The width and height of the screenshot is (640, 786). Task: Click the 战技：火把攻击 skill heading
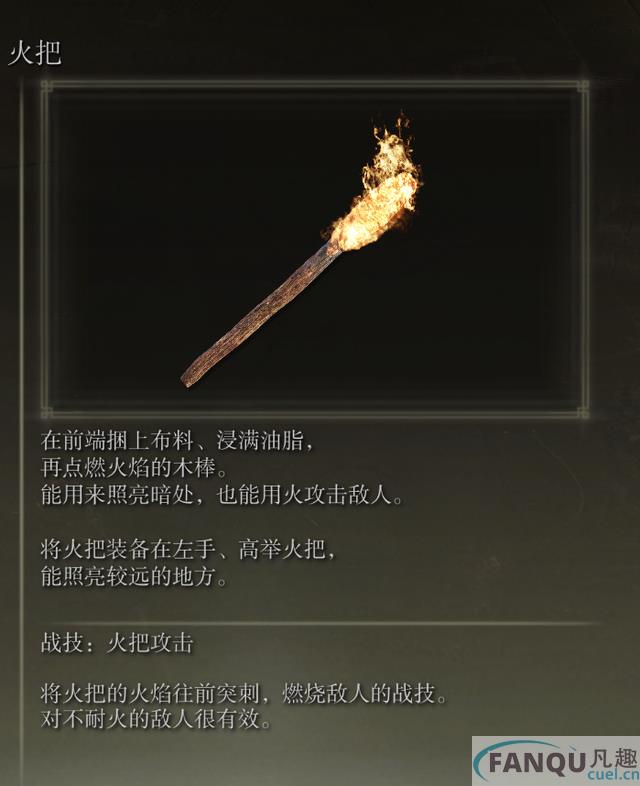117,643
